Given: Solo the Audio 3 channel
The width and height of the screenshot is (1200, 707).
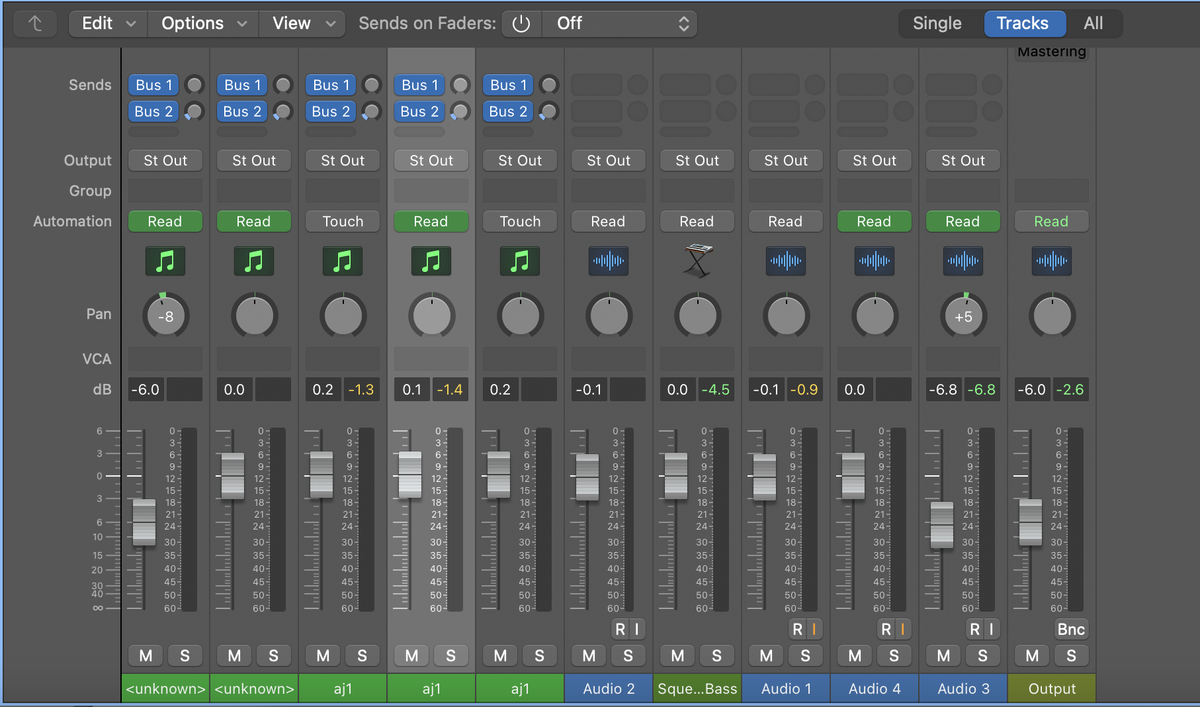Looking at the screenshot, I should click(x=982, y=656).
